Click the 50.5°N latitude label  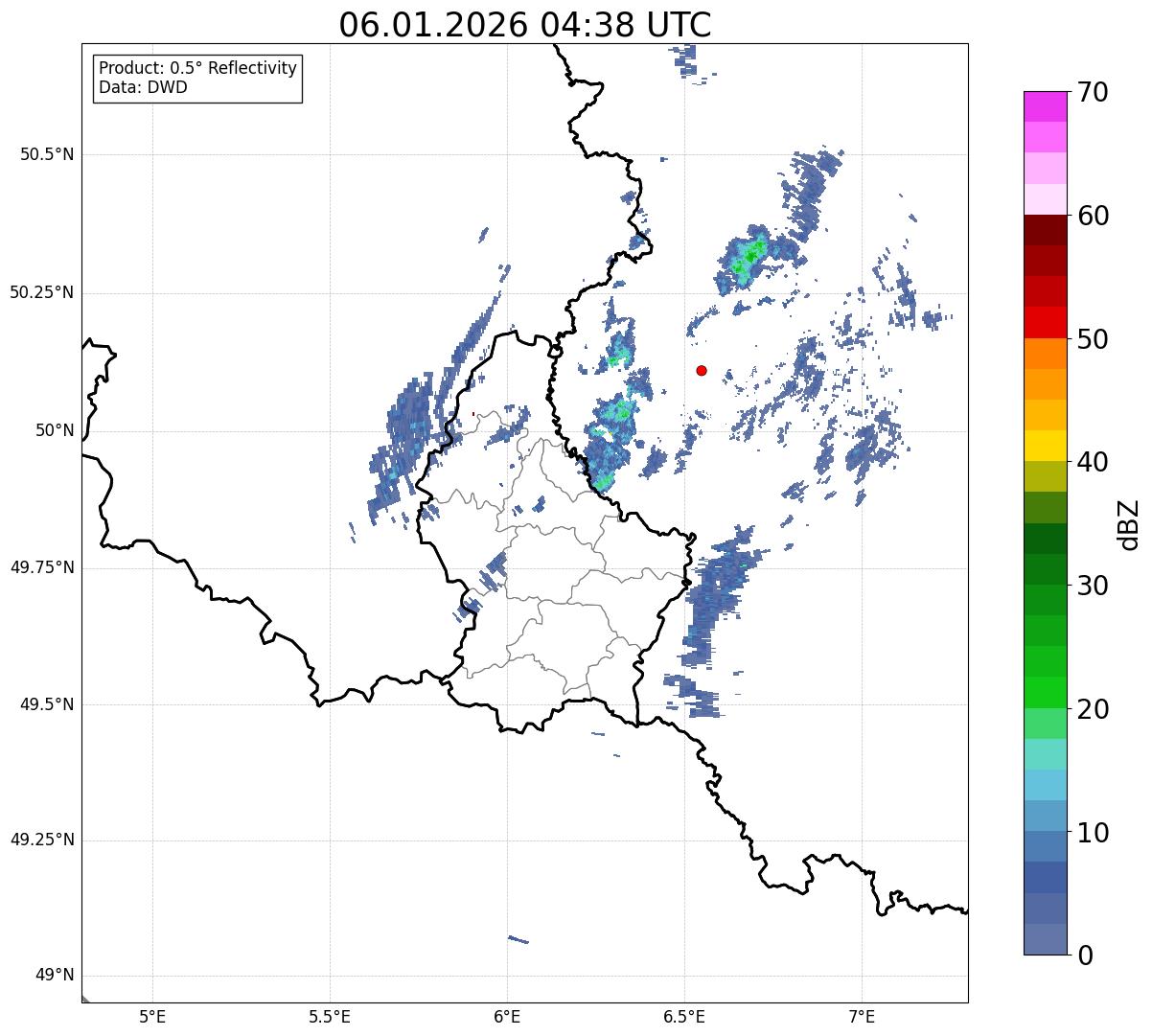[x=47, y=154]
